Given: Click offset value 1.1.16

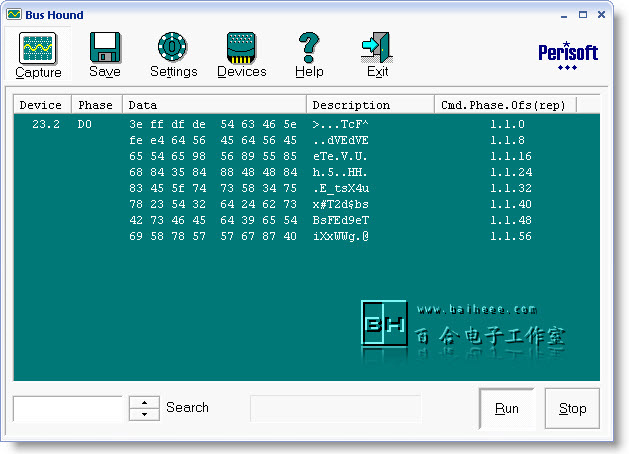Looking at the screenshot, I should click(511, 156).
